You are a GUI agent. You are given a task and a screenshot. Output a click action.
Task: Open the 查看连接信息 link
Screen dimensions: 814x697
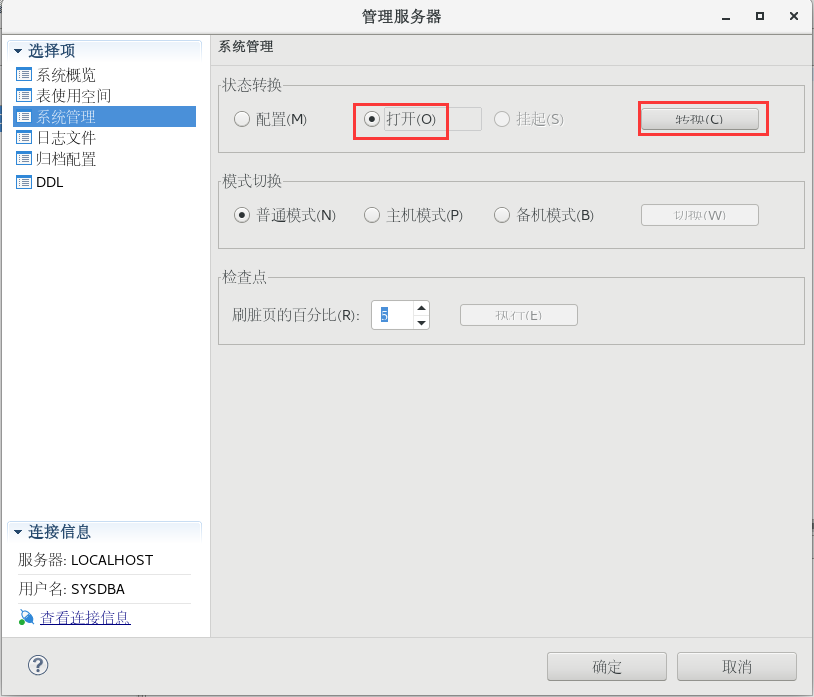(x=85, y=617)
